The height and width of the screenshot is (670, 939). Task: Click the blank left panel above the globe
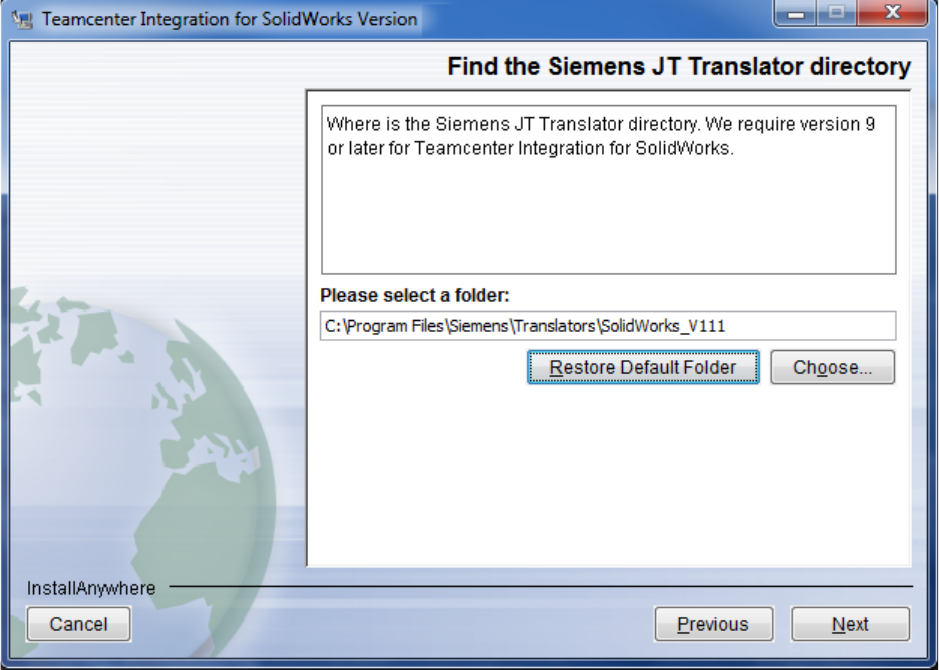pyautogui.click(x=150, y=170)
